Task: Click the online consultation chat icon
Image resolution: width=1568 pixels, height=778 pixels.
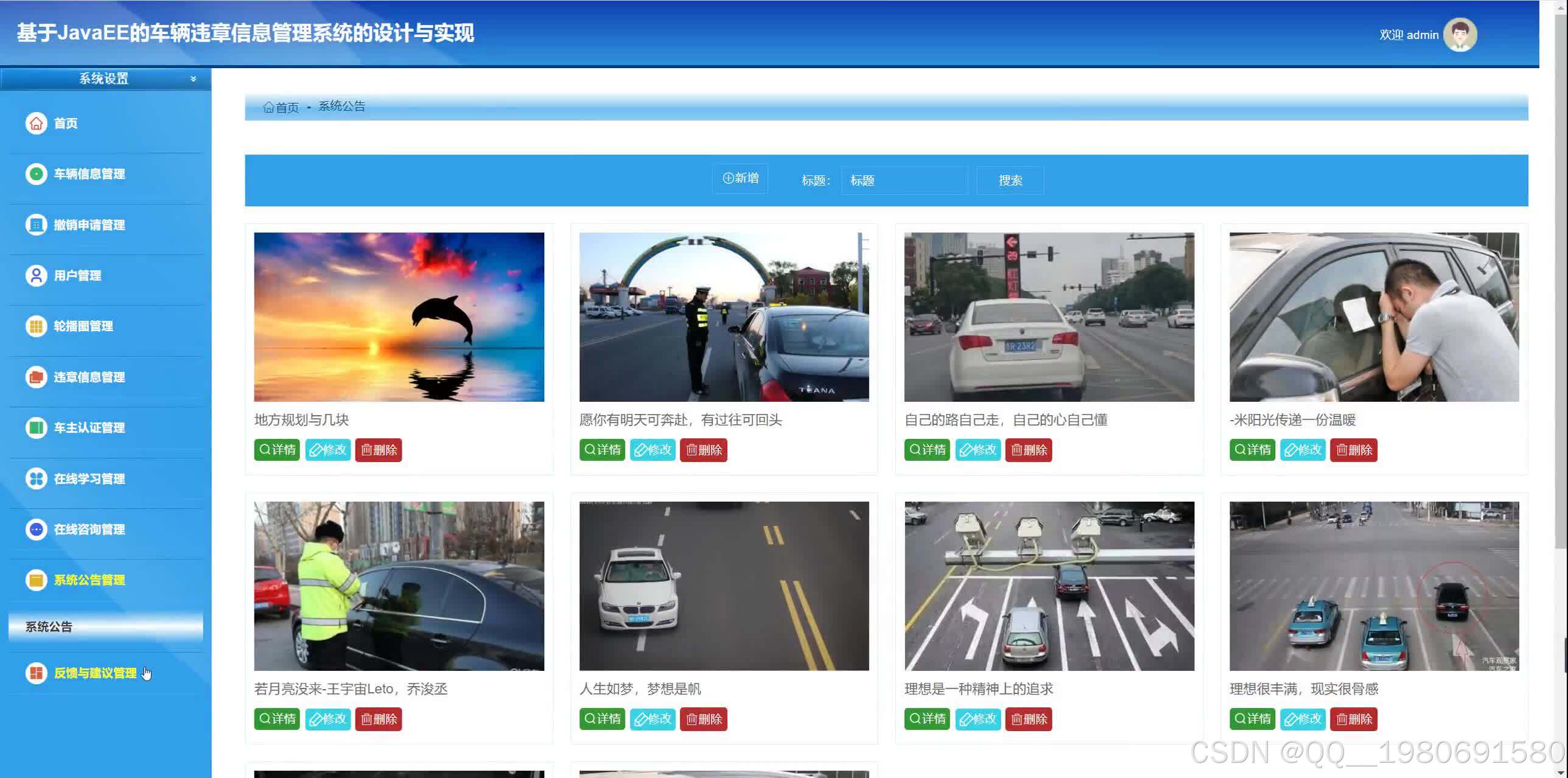Action: [36, 529]
